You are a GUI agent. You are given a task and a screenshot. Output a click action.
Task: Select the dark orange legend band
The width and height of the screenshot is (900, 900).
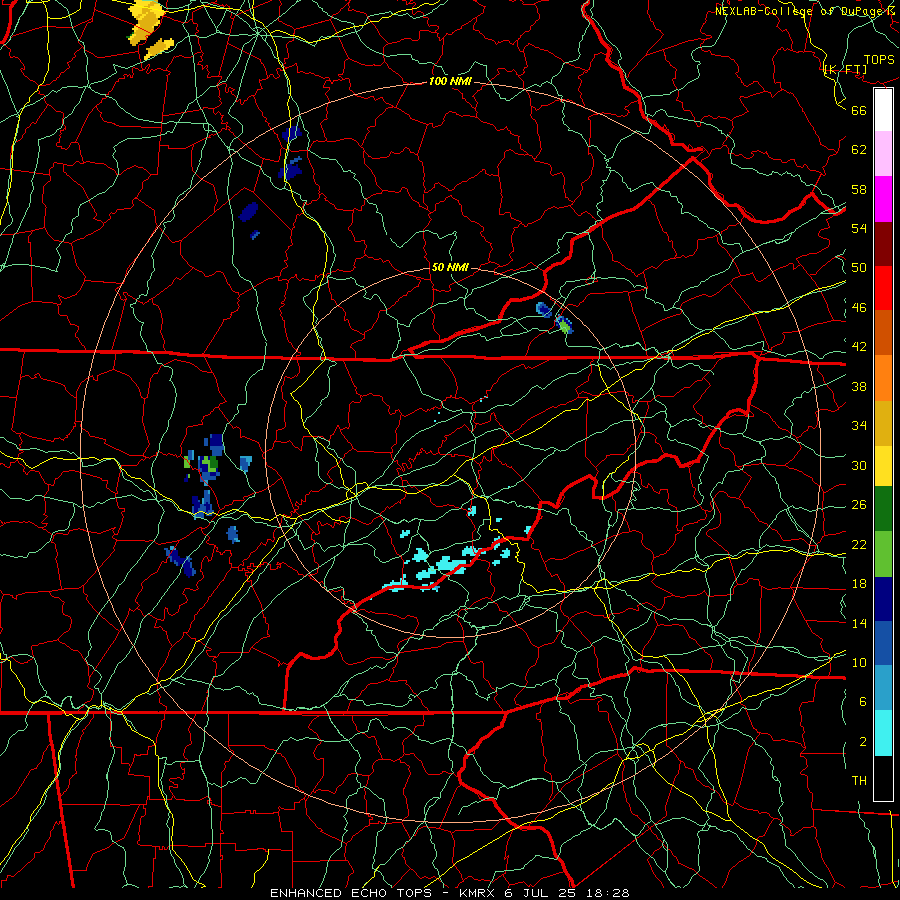(883, 333)
